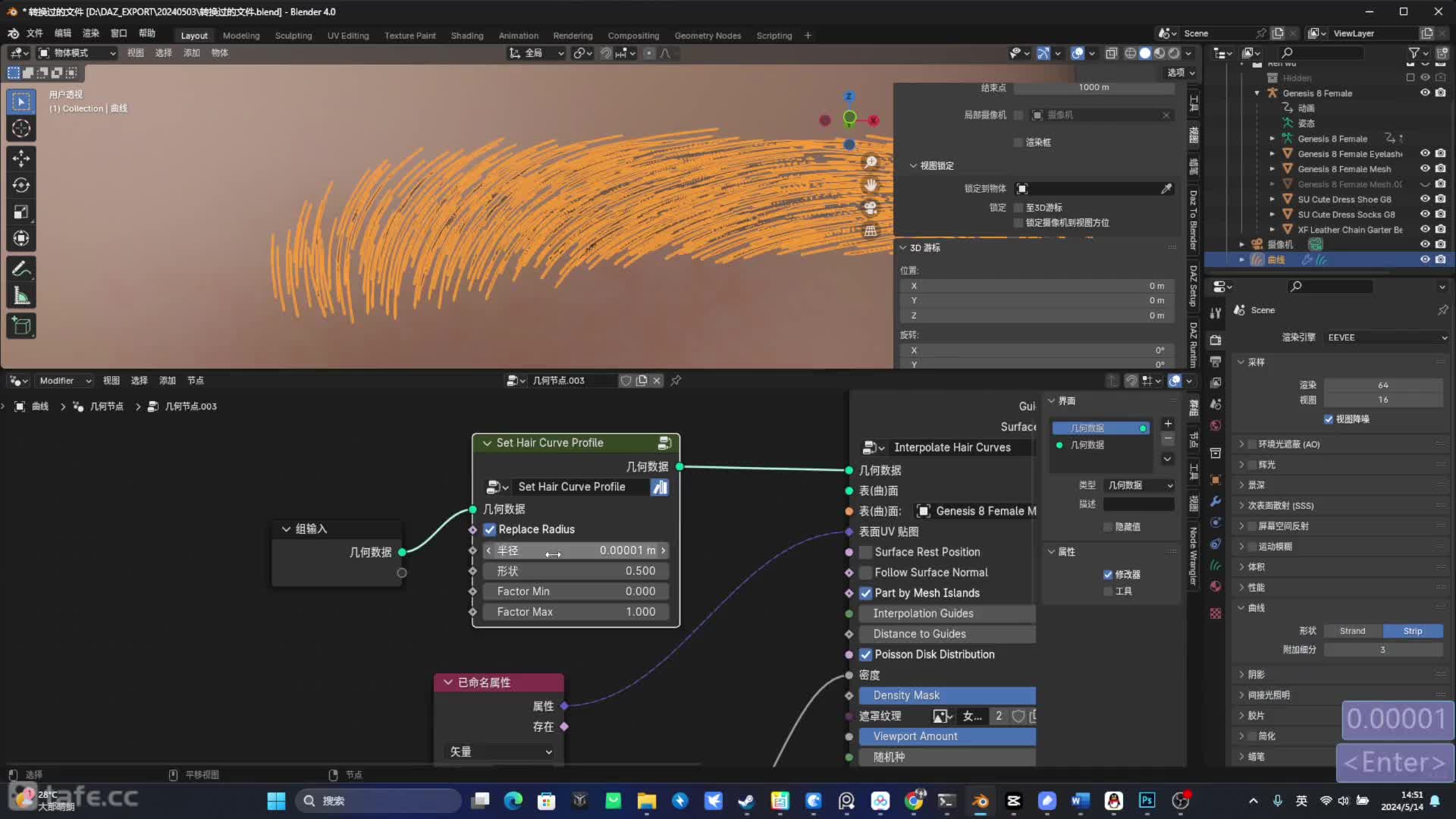Open Blender from the Windows taskbar
Screen dimensions: 1456x819
click(981, 801)
